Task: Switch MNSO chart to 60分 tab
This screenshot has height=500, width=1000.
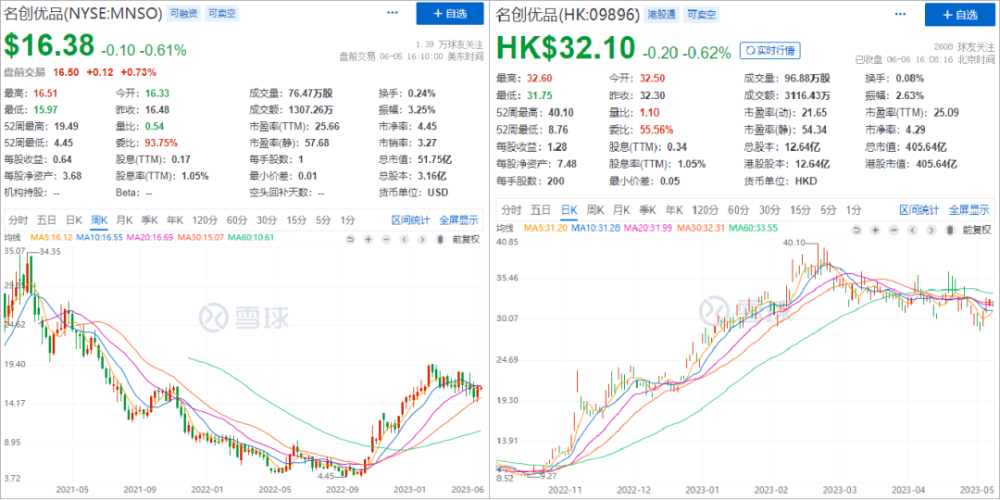Action: 237,220
